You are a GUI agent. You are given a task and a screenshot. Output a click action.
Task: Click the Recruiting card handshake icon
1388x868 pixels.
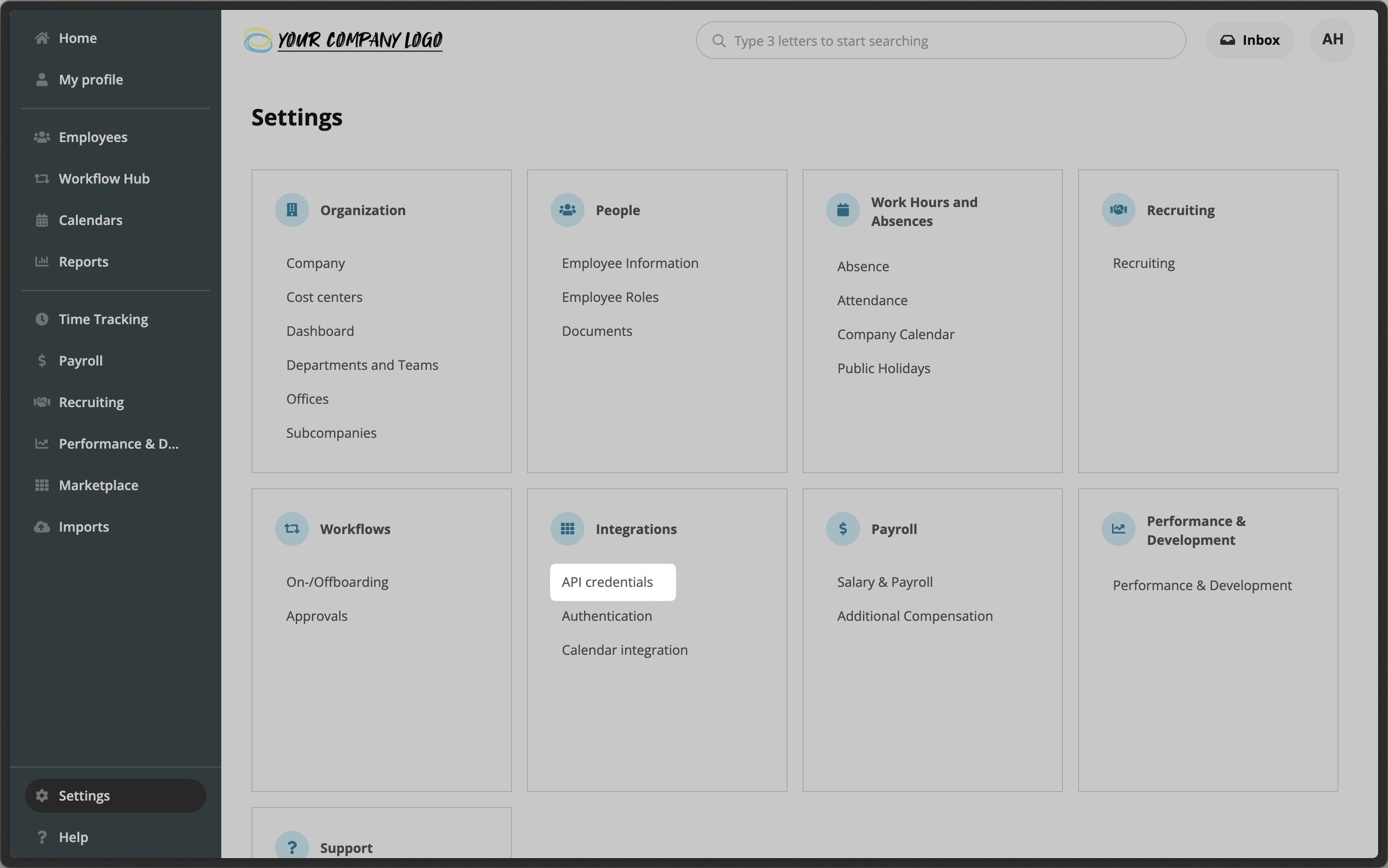1118,210
